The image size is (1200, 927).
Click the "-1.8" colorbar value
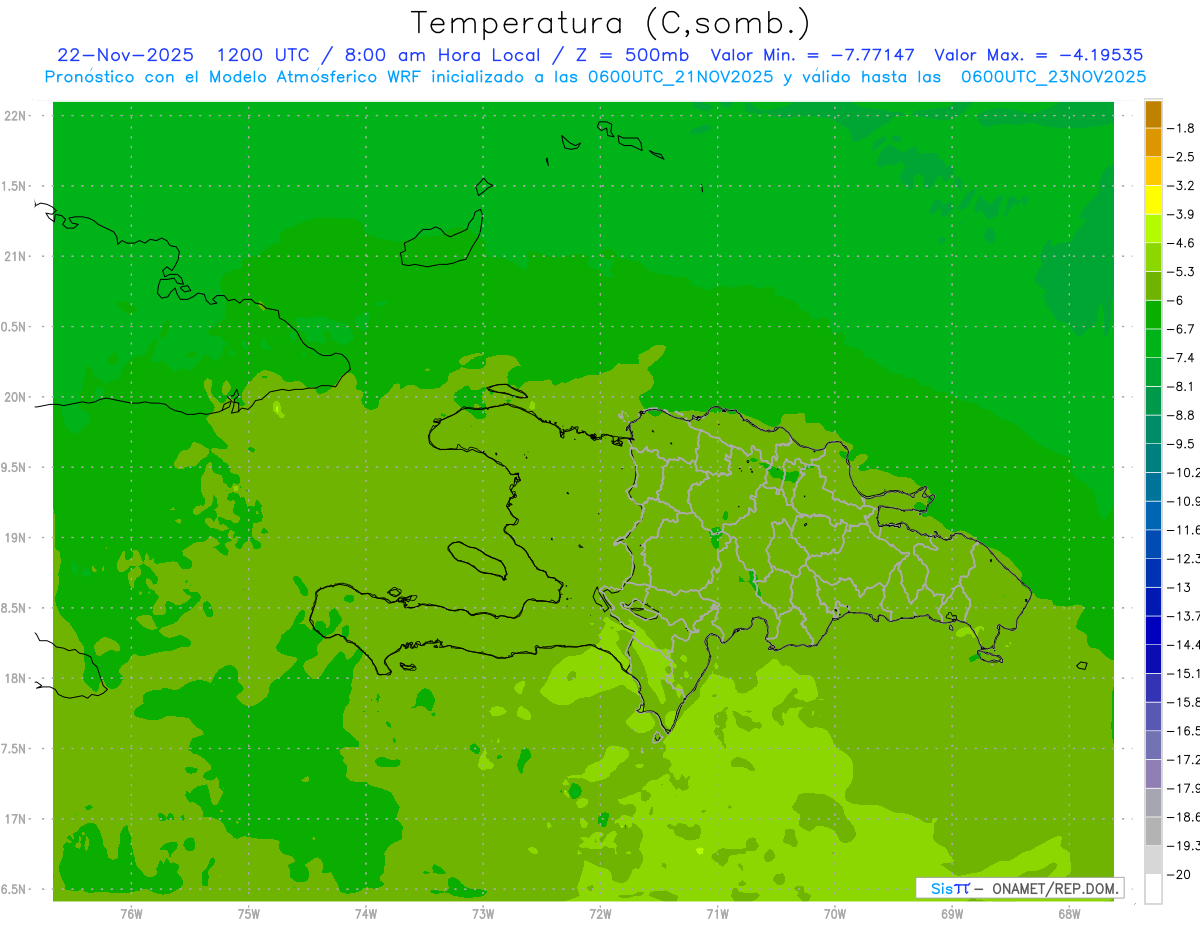[x=1181, y=128]
